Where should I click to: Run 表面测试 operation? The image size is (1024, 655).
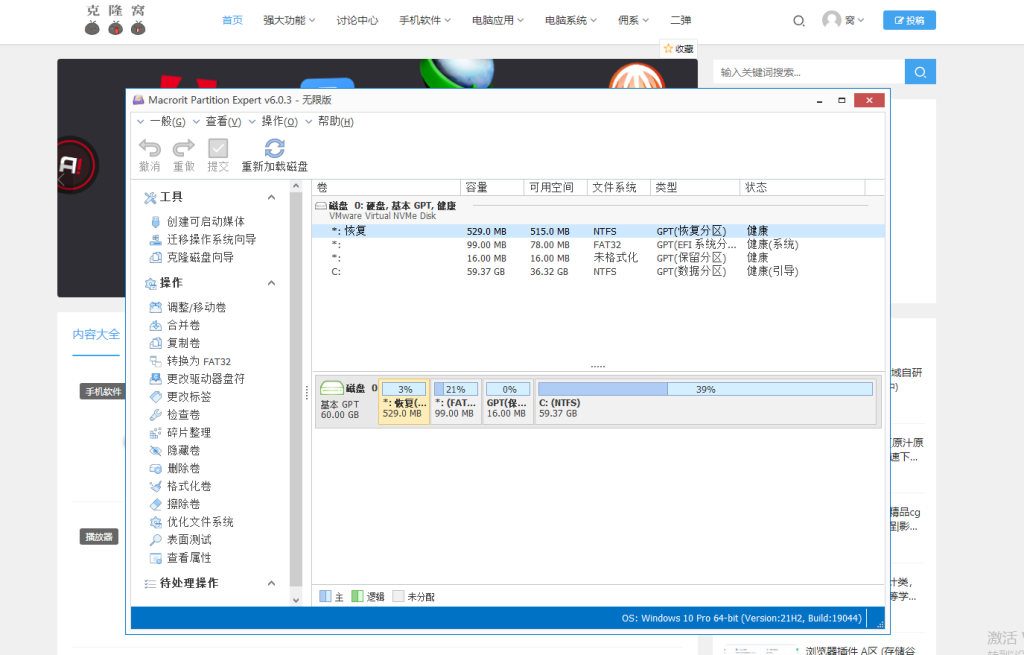(180, 539)
